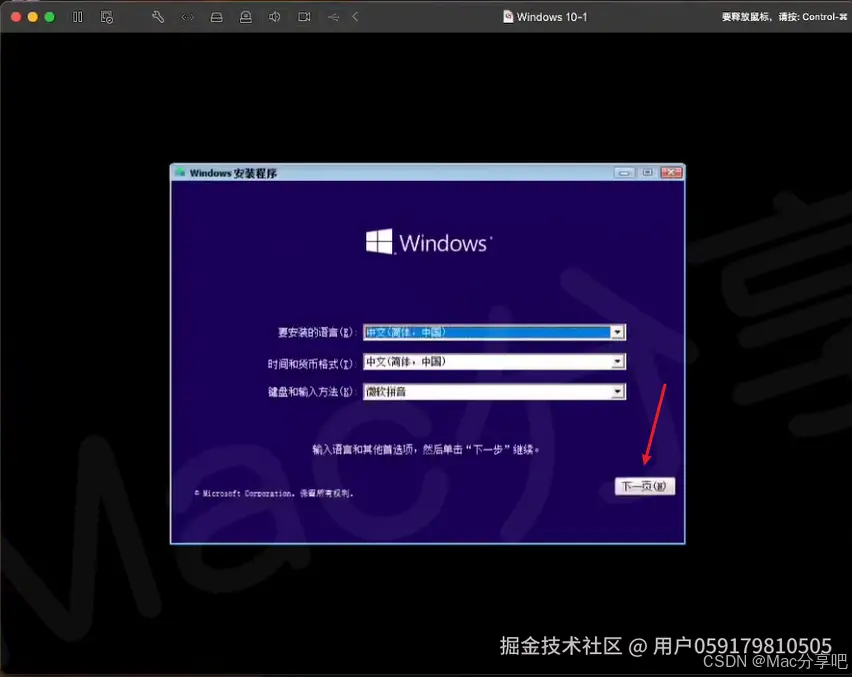Maximize the Windows Setup dialog
852x677 pixels.
click(x=647, y=172)
